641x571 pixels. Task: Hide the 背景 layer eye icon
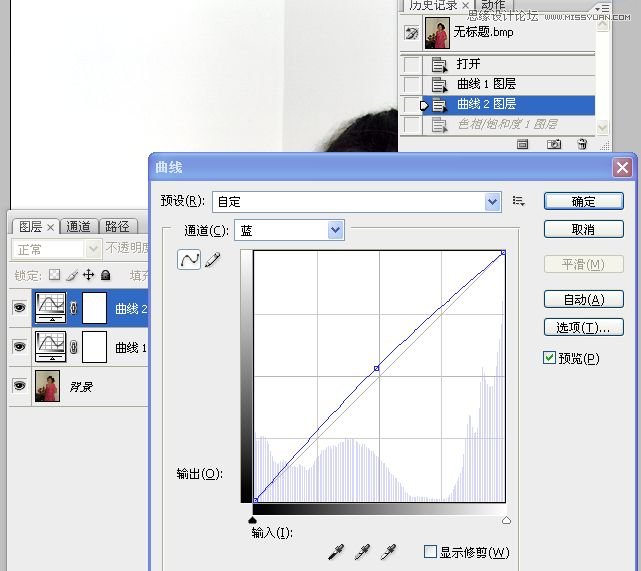pos(19,385)
